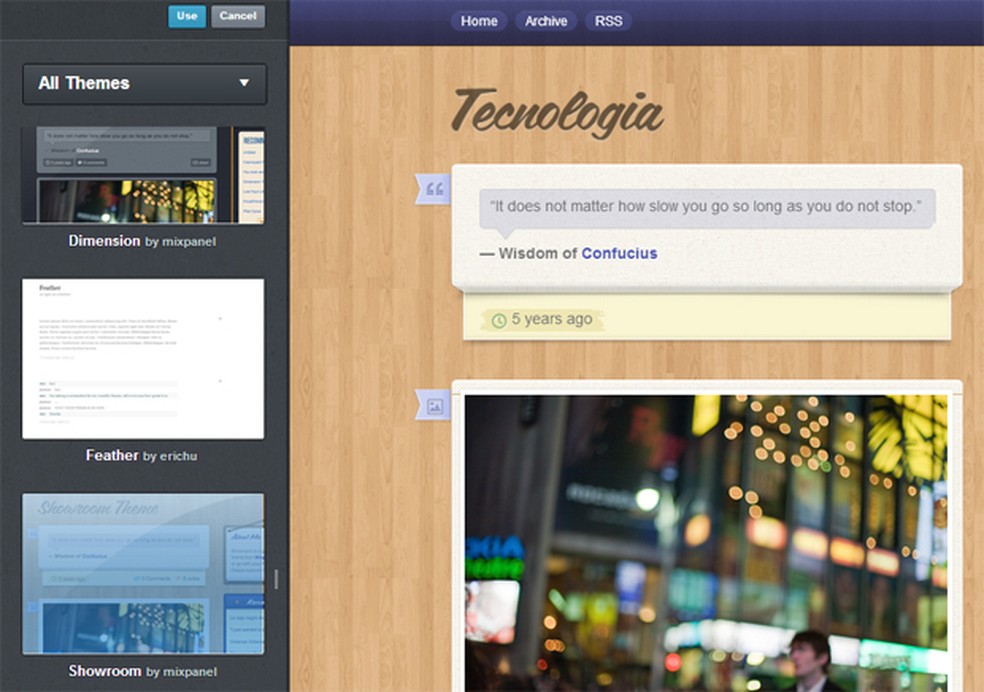This screenshot has width=984, height=692.
Task: Click the Showroom theme title
Action: pos(105,671)
